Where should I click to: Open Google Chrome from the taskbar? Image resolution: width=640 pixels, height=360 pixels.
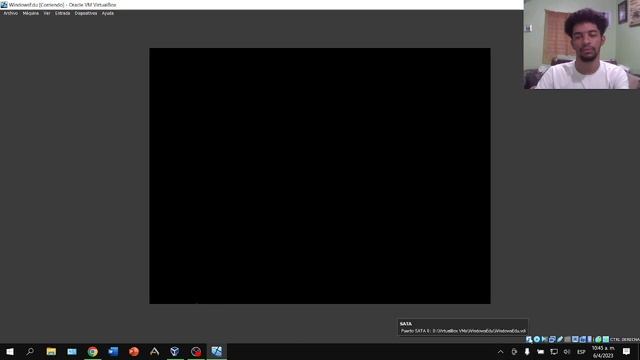click(x=93, y=351)
